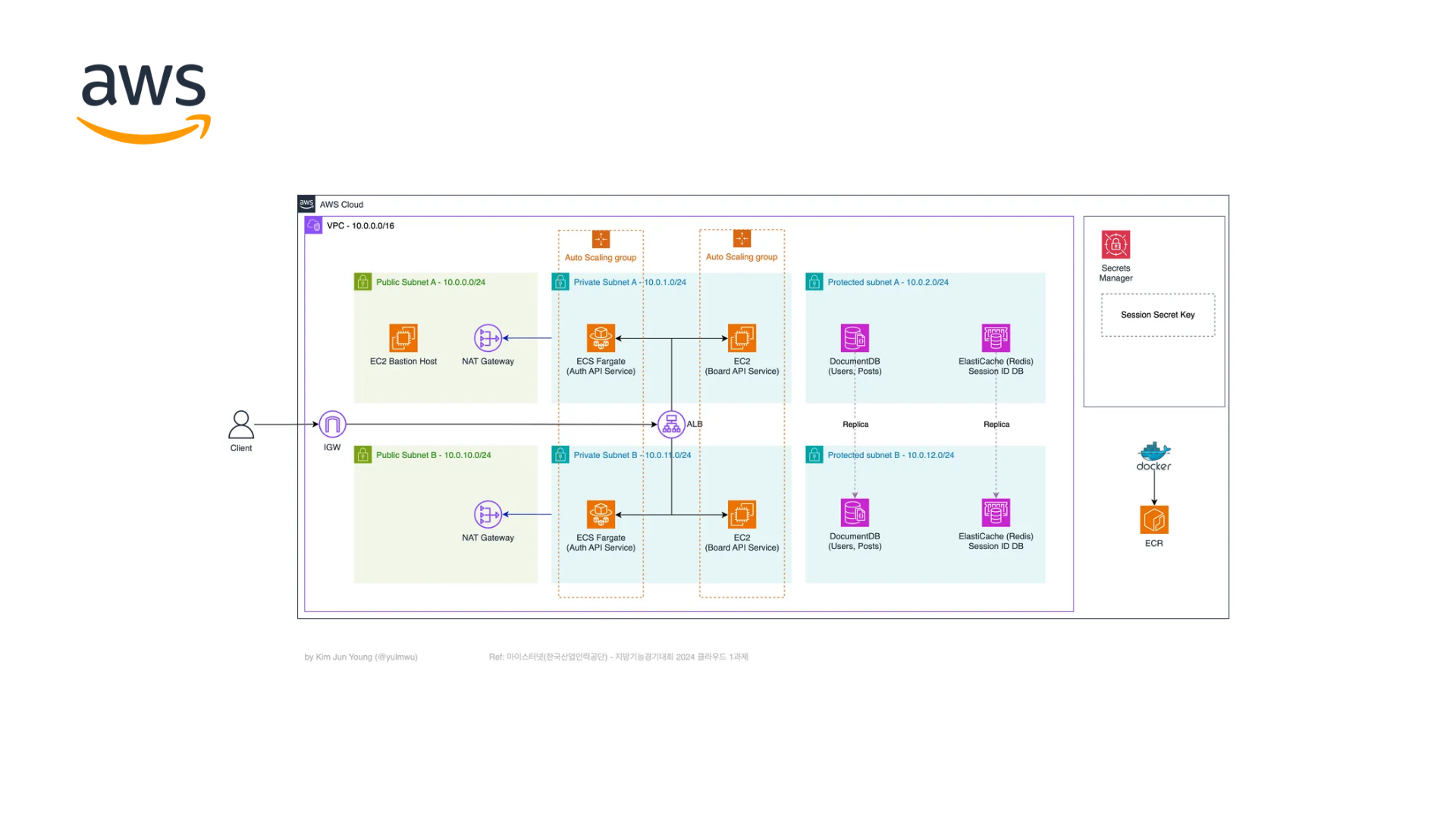
Task: Select the NAT Gateway in Public Subnet A
Action: 488,338
